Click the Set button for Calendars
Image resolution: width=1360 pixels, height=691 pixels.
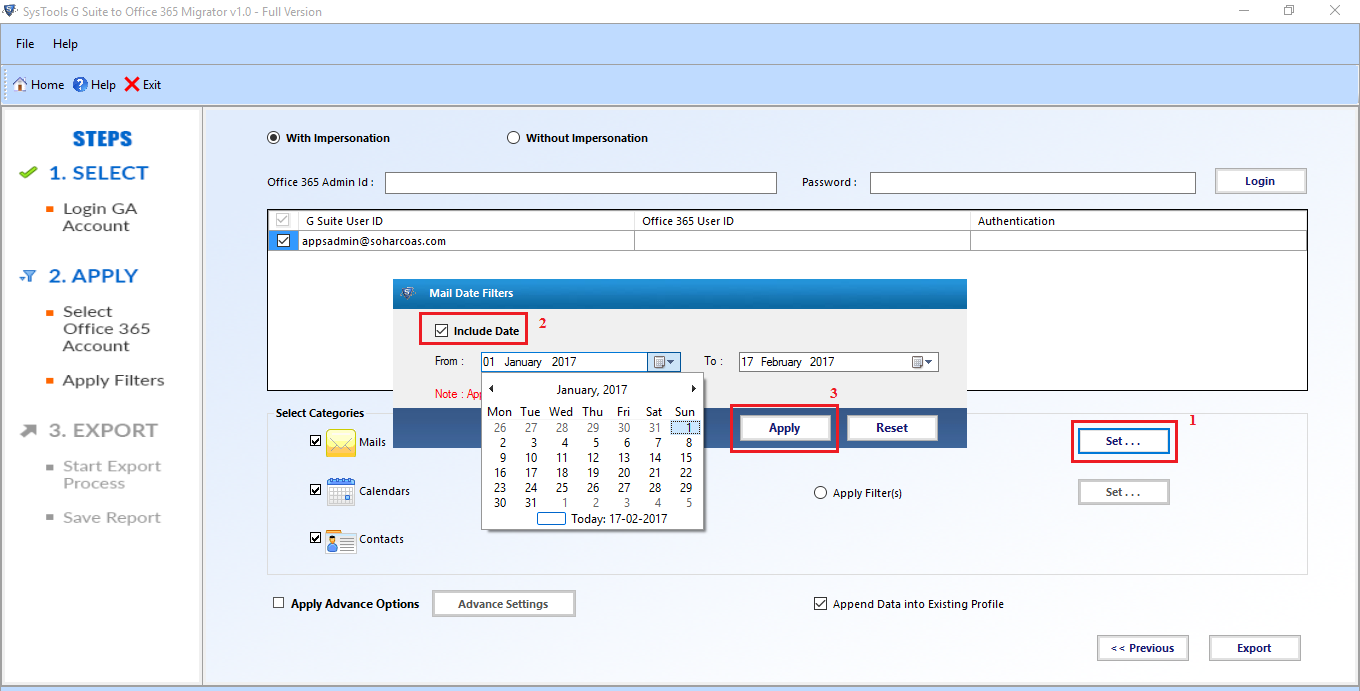coord(1123,492)
